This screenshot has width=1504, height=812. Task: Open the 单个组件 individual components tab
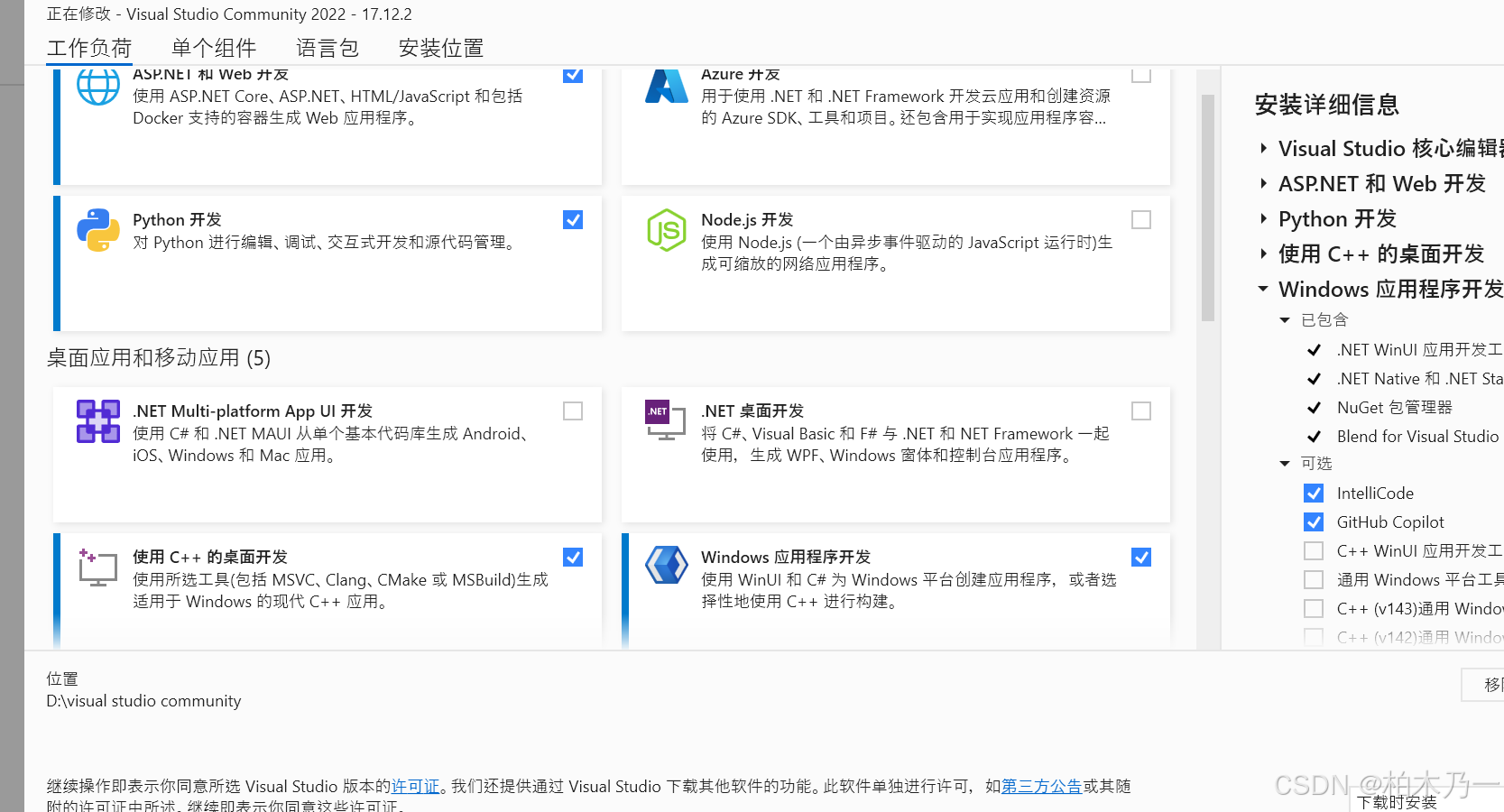[x=214, y=48]
